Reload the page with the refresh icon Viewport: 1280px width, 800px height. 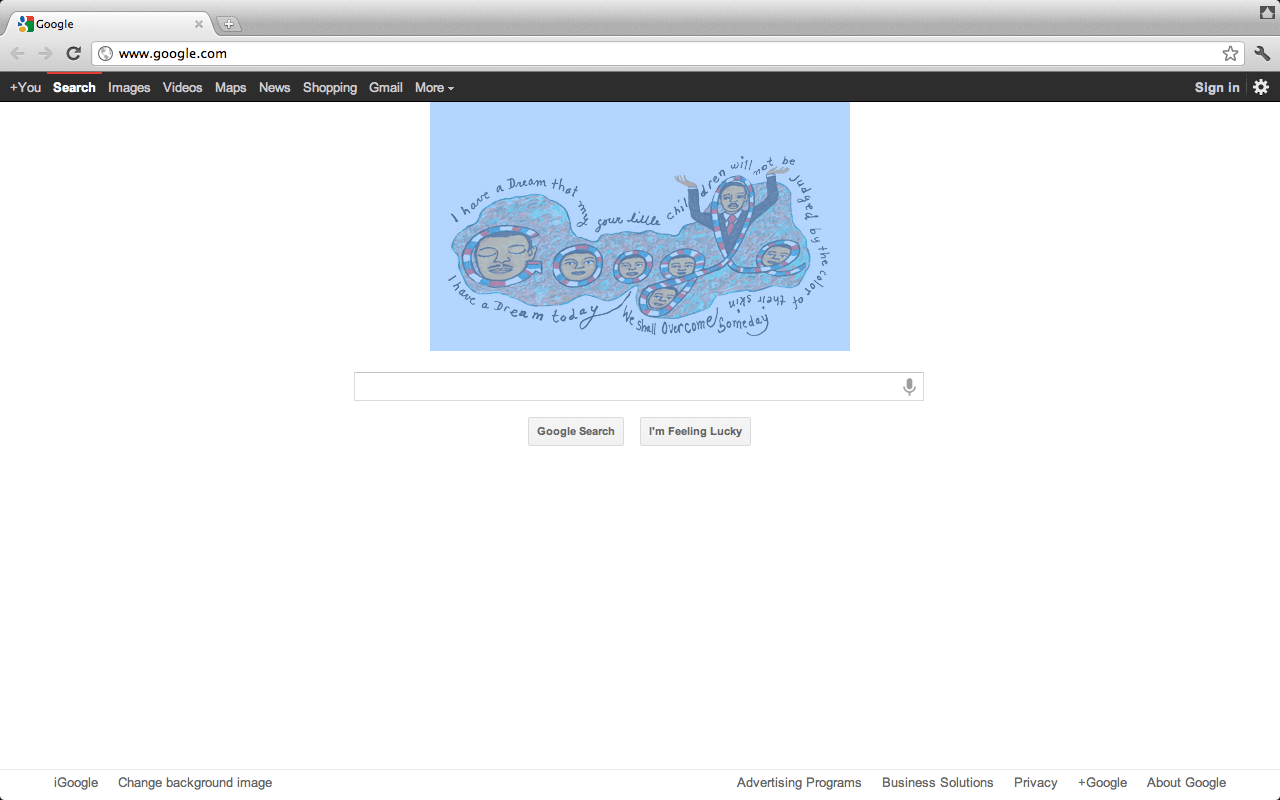coord(73,54)
